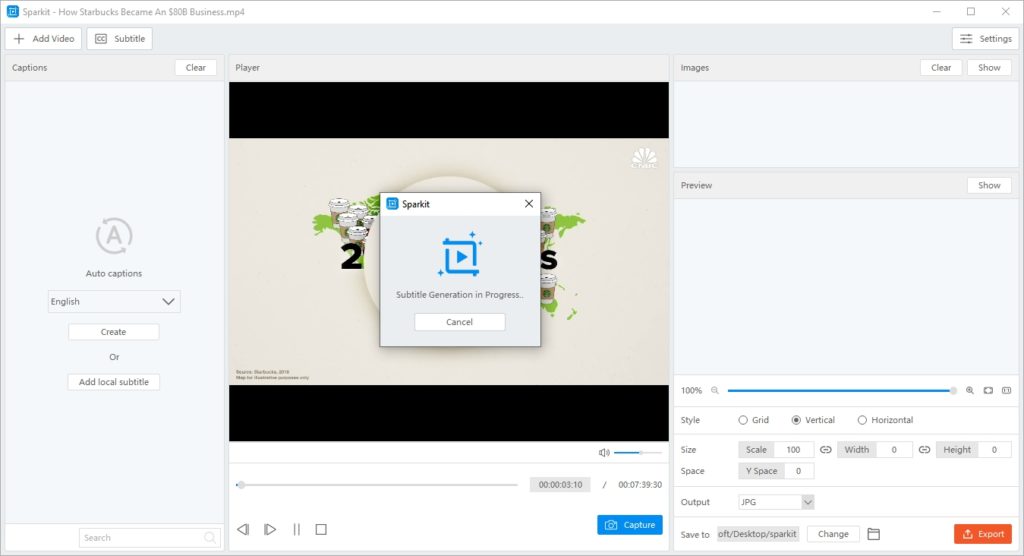This screenshot has width=1024, height=556.
Task: Open the English language dropdown
Action: (114, 301)
